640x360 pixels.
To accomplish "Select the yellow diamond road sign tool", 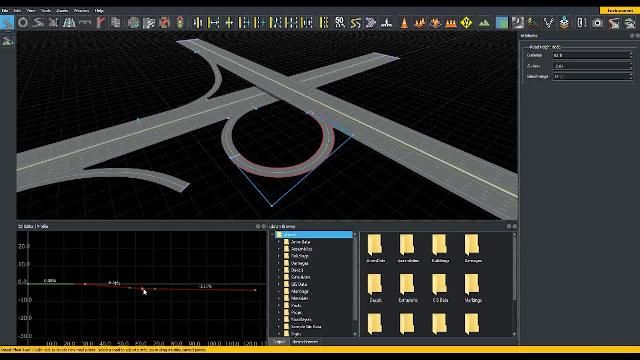I will pyautogui.click(x=466, y=22).
